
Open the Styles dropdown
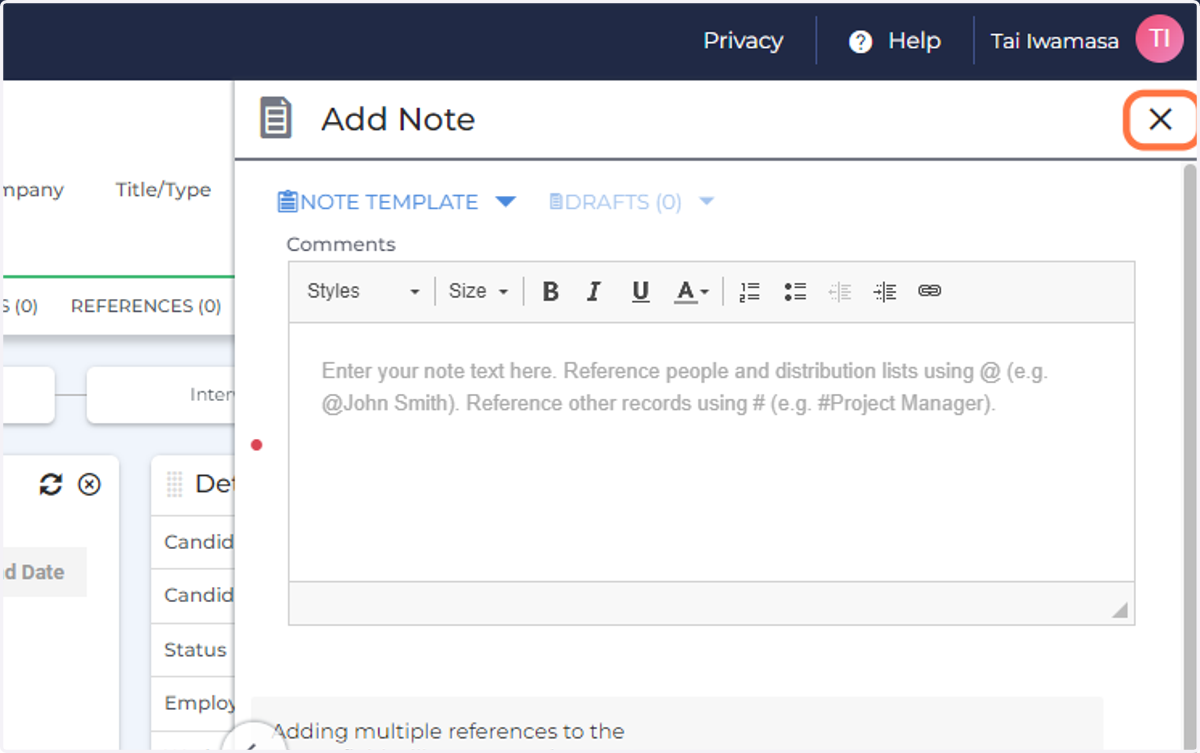tap(363, 292)
